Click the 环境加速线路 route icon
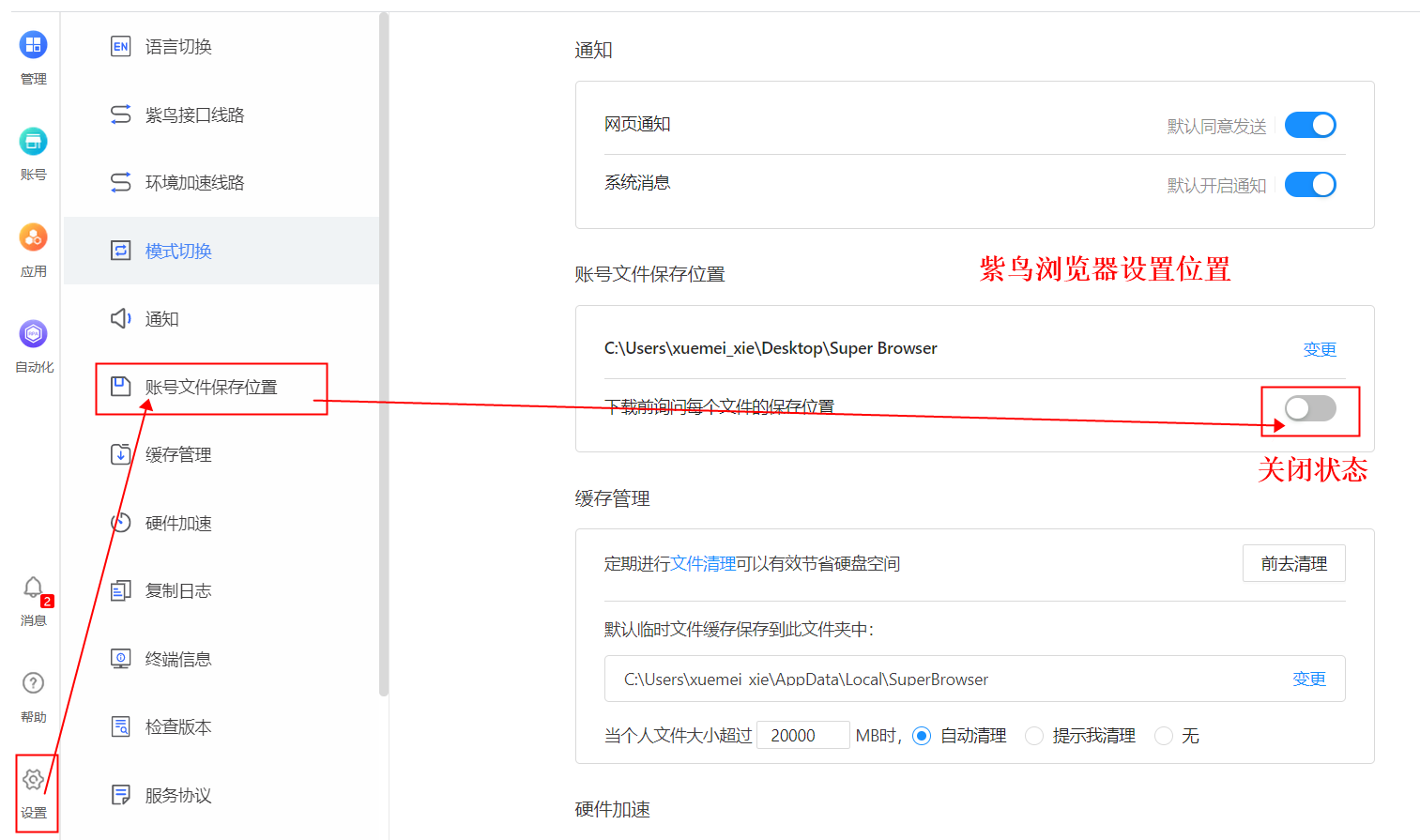 point(121,182)
